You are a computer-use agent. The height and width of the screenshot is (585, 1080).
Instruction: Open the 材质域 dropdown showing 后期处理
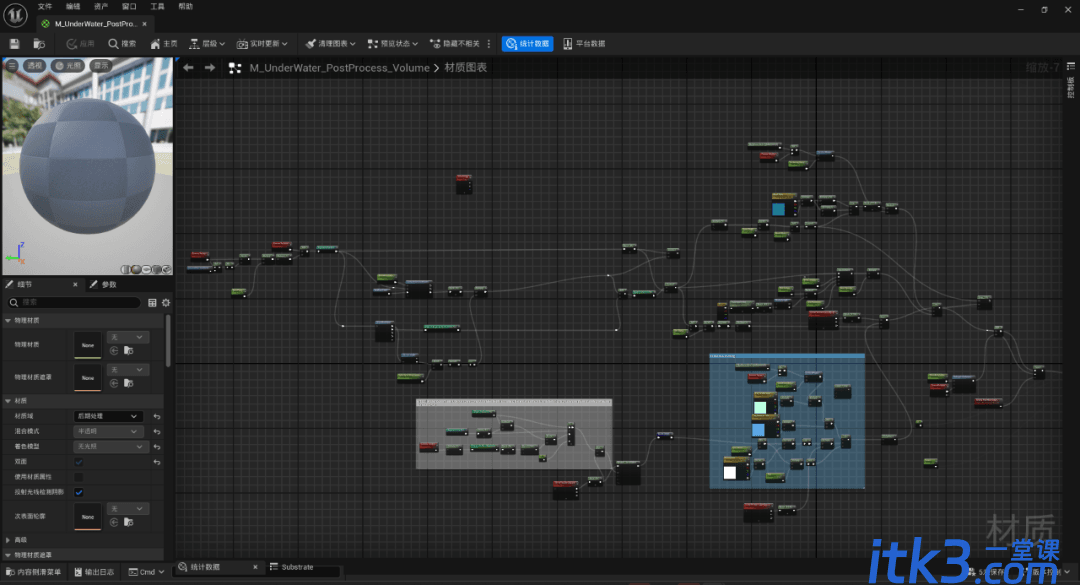tap(108, 416)
